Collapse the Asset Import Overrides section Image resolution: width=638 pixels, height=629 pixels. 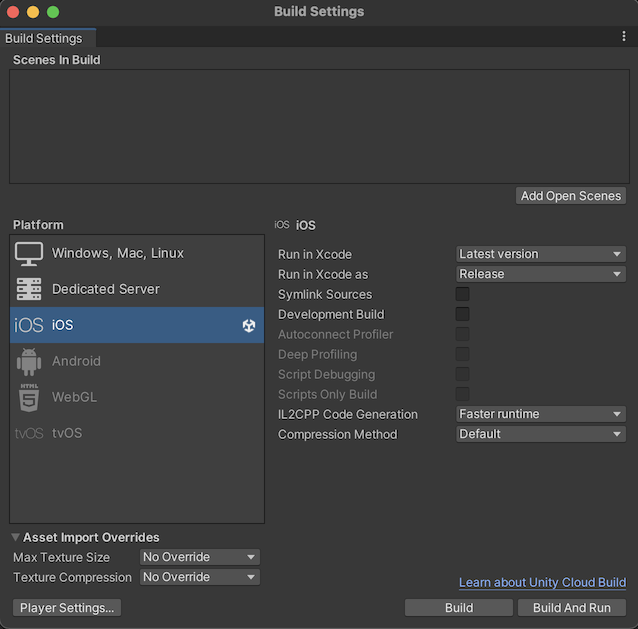(x=16, y=537)
